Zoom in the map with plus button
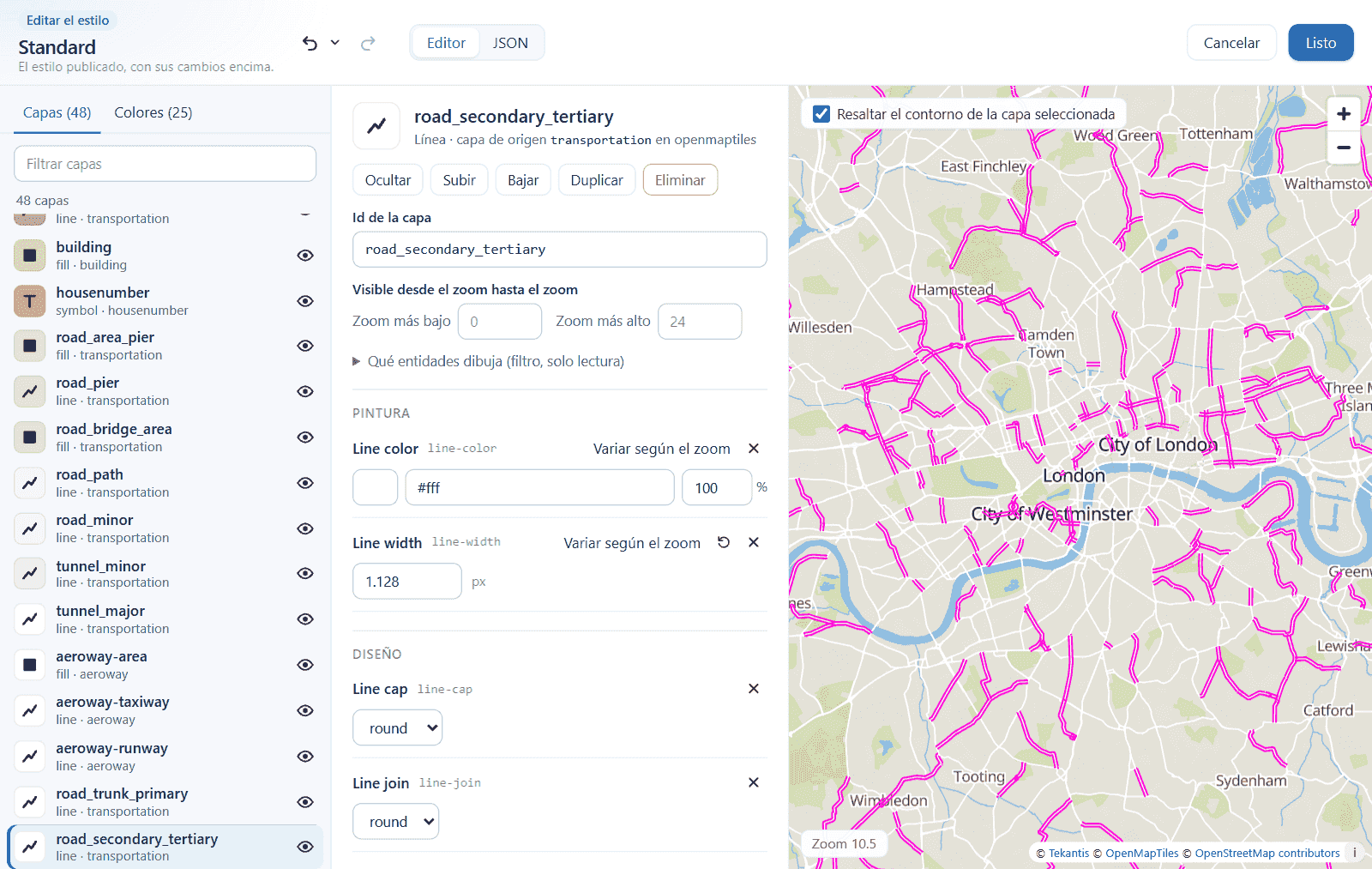The image size is (1372, 869). [x=1344, y=113]
